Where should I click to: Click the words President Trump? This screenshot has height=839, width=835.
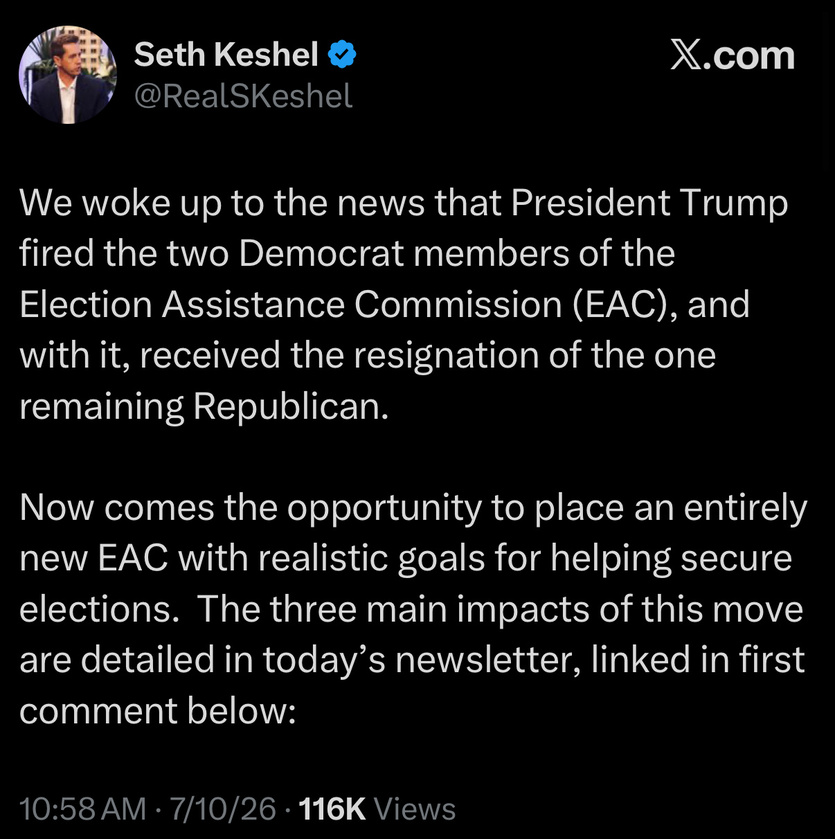point(649,203)
